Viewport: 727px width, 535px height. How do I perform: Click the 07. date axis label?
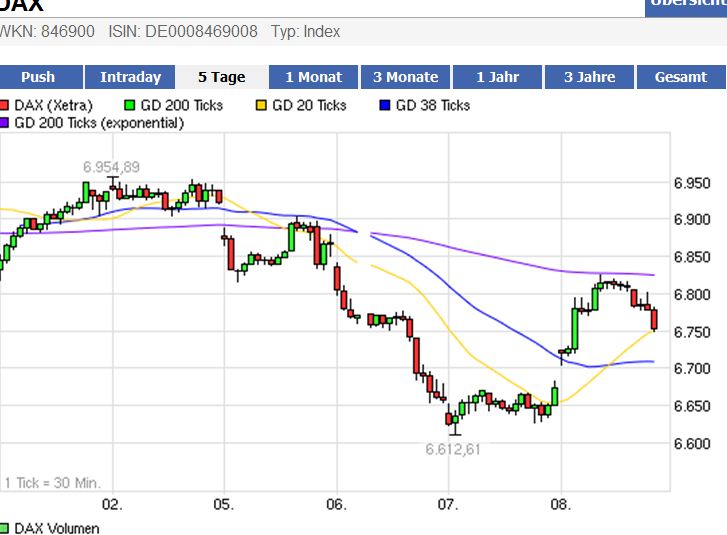(448, 503)
